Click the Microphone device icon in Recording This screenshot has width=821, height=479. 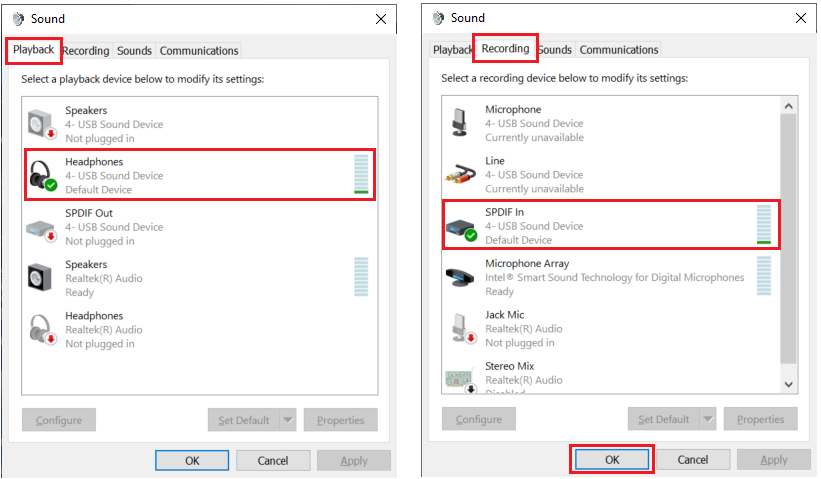coord(461,123)
